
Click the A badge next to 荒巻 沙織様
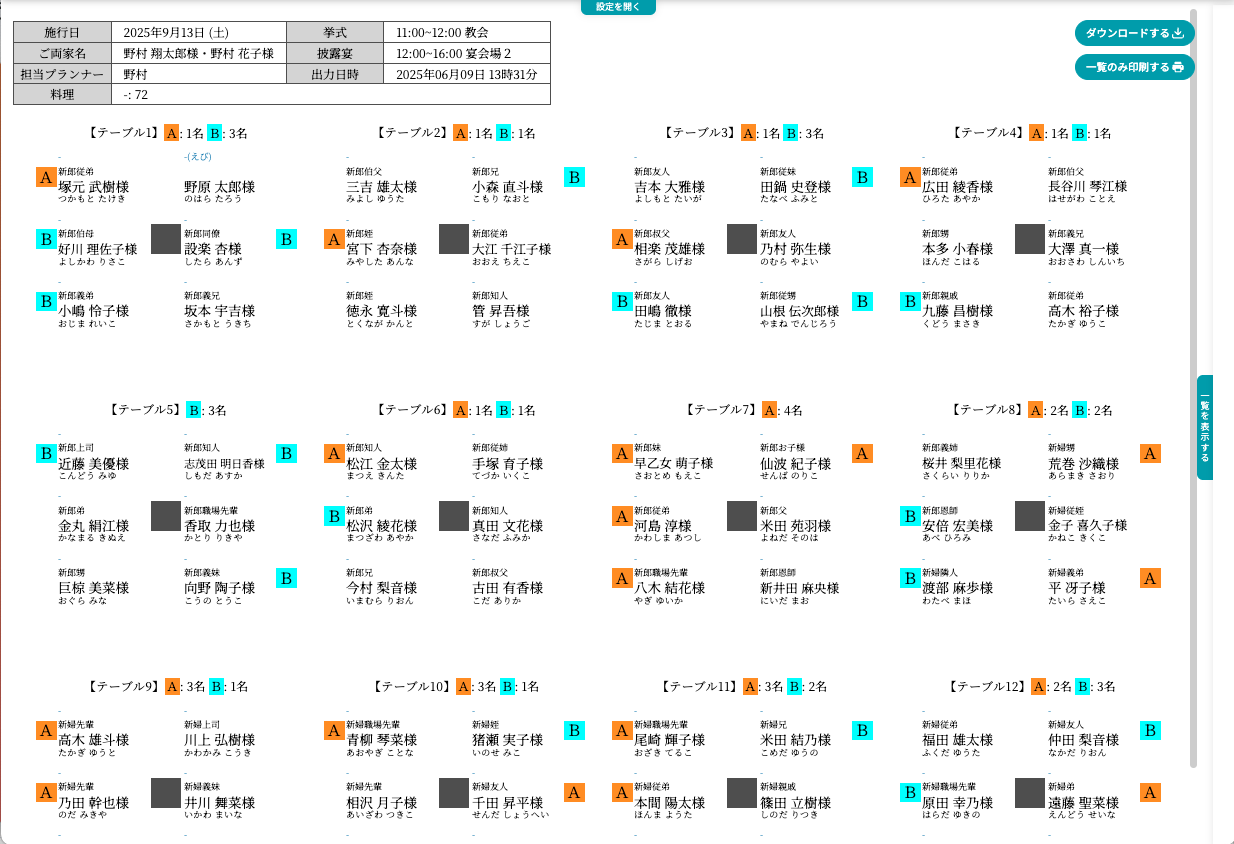[1151, 454]
